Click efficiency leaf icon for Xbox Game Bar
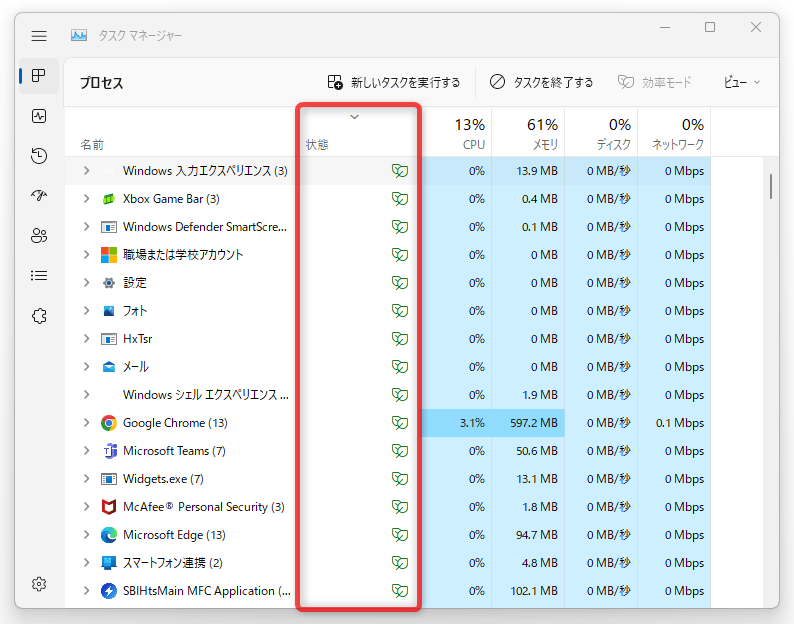 click(400, 199)
